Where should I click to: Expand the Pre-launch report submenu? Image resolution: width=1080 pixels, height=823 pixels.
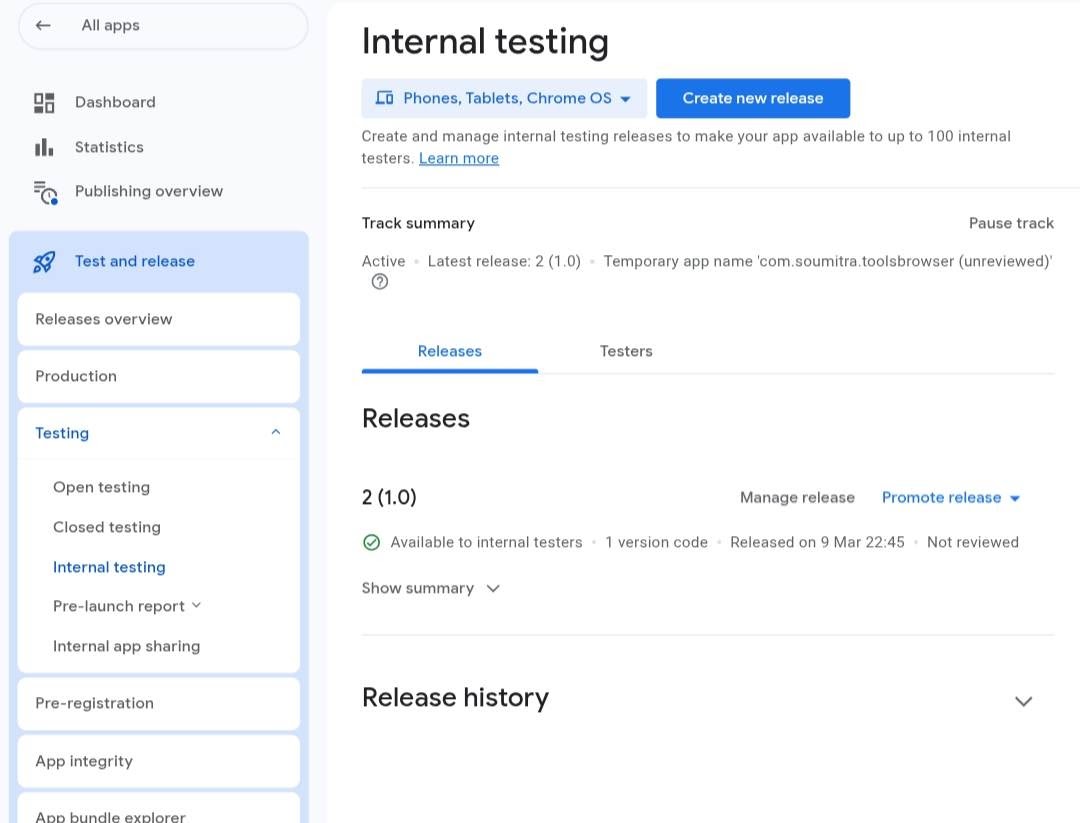196,605
